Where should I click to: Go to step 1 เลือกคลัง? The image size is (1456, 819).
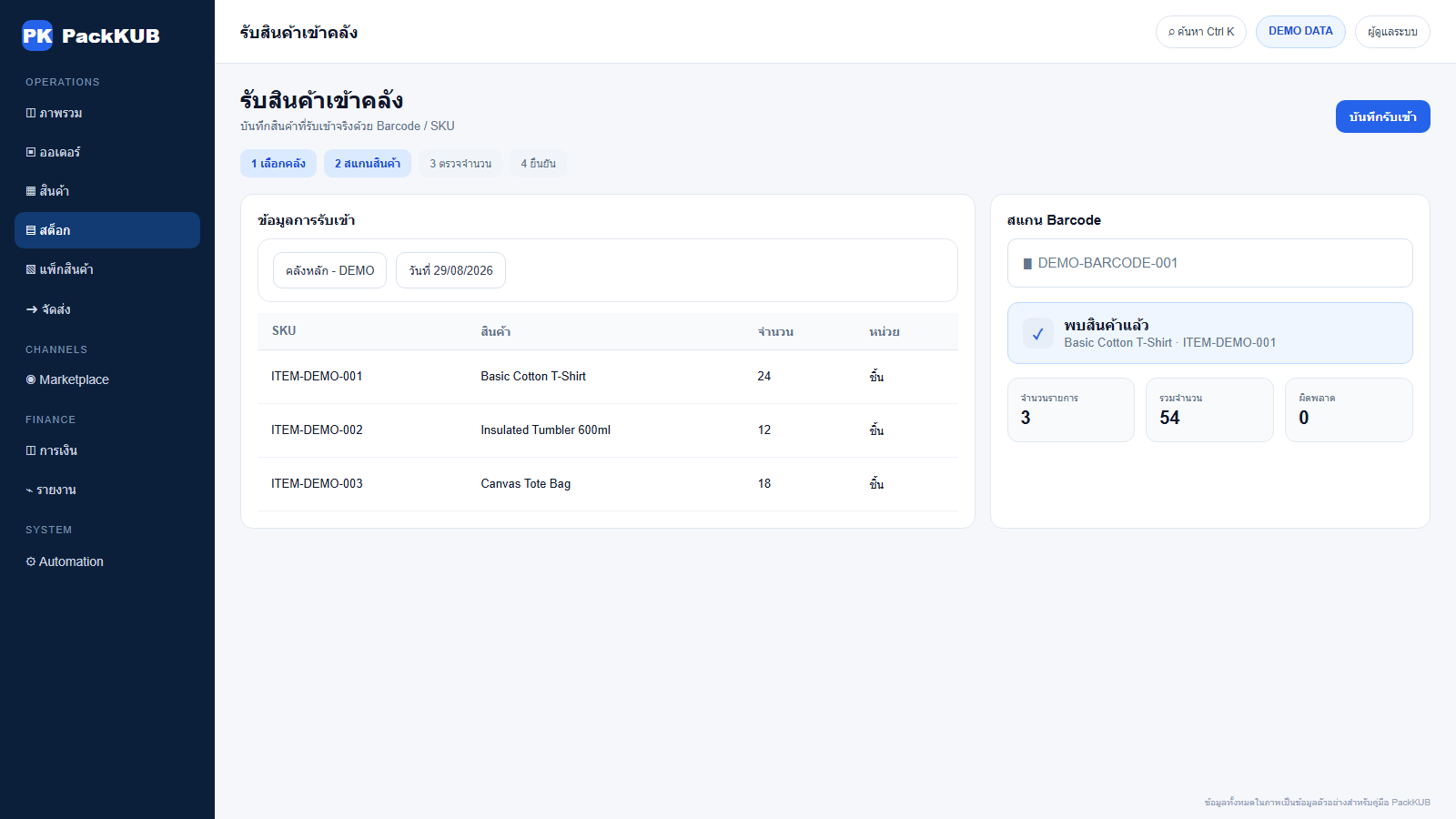tap(278, 164)
